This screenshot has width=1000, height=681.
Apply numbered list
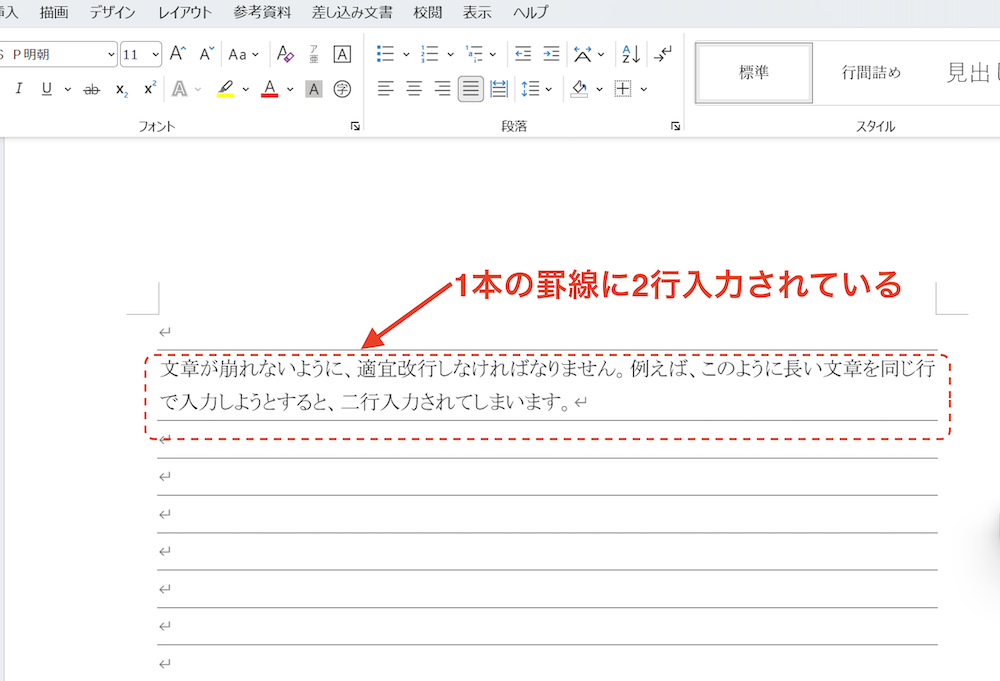coord(430,54)
